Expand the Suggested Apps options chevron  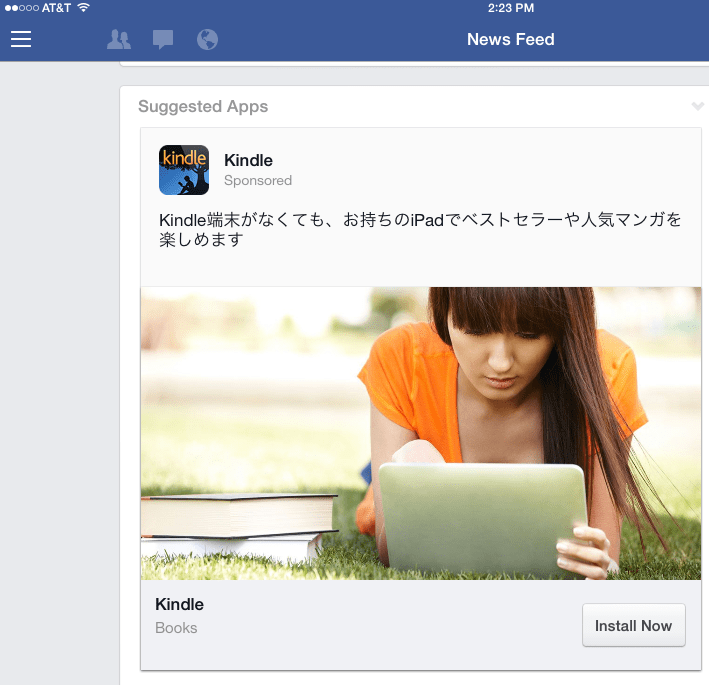(698, 106)
